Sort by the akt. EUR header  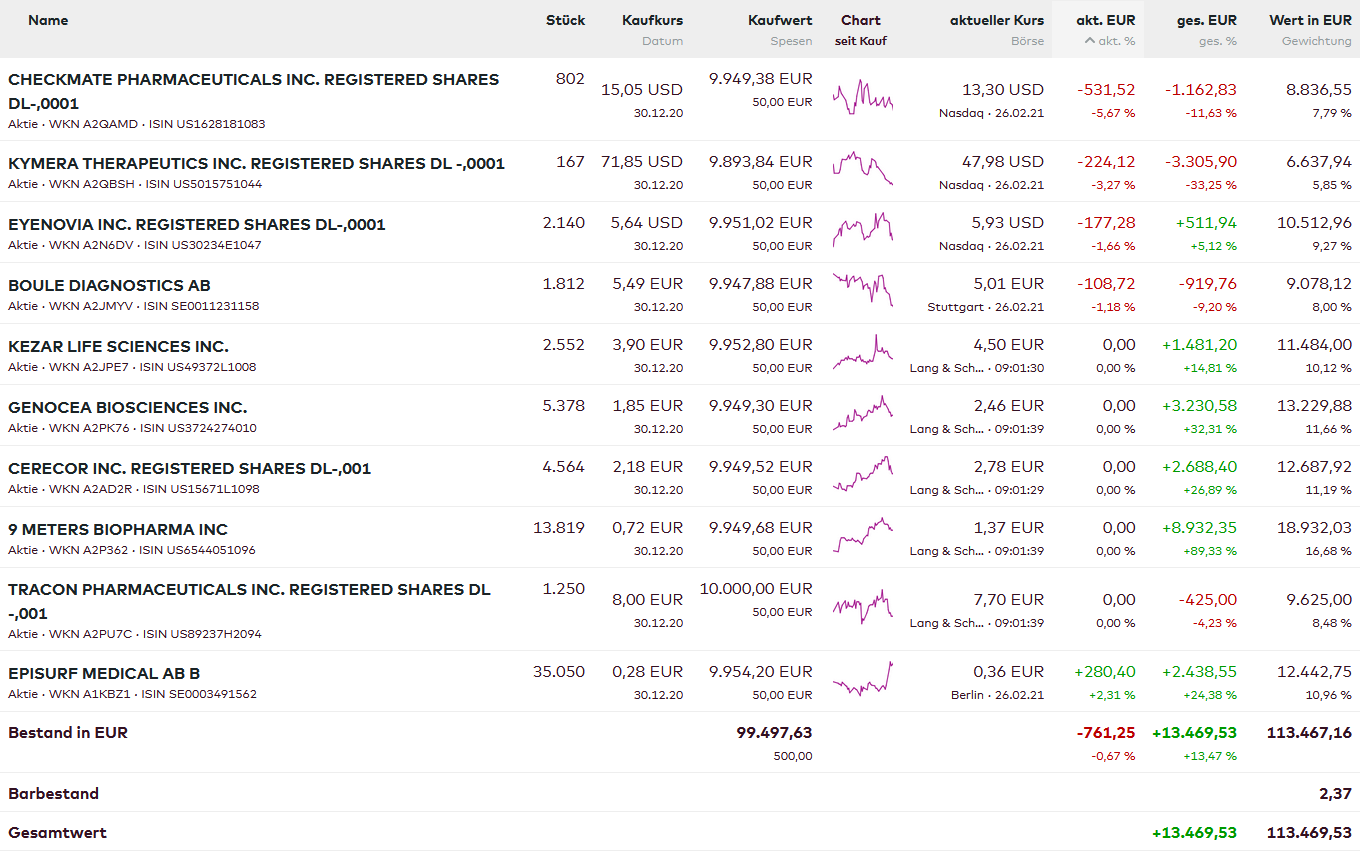pos(1106,20)
